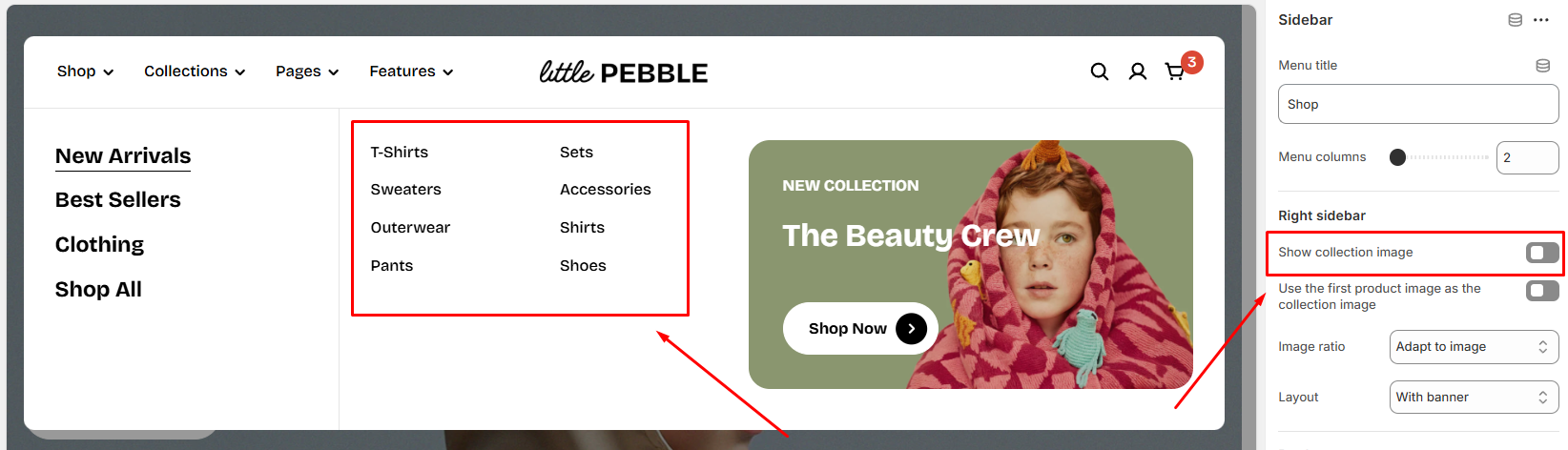The image size is (1568, 450).
Task: Open the Pages navigation menu
Action: (307, 72)
